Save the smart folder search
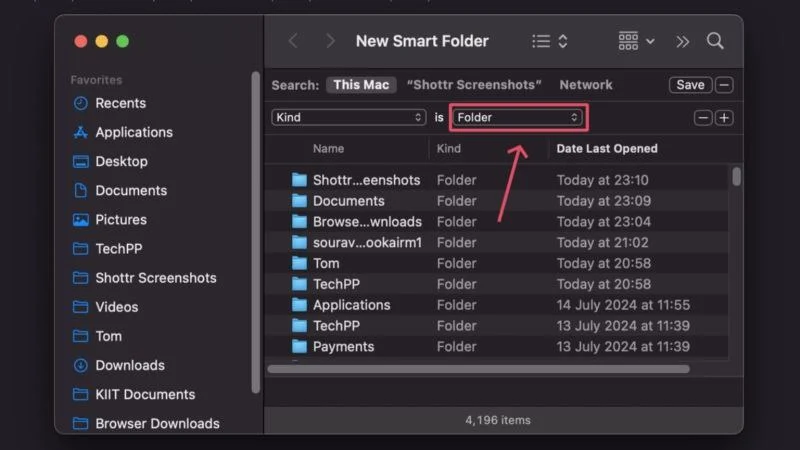Image resolution: width=800 pixels, height=450 pixels. tap(690, 85)
